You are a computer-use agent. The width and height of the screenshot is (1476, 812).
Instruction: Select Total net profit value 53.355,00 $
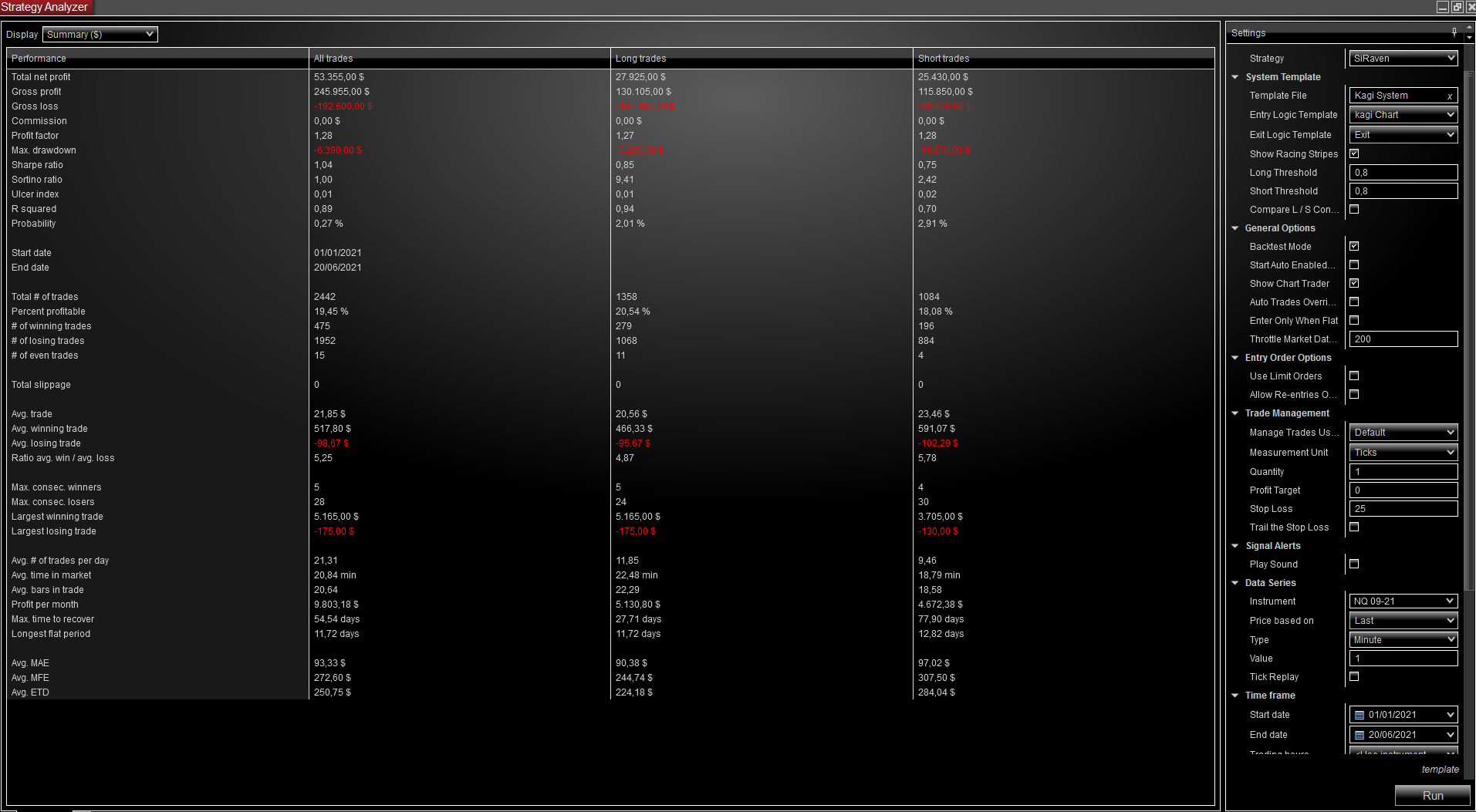[339, 77]
